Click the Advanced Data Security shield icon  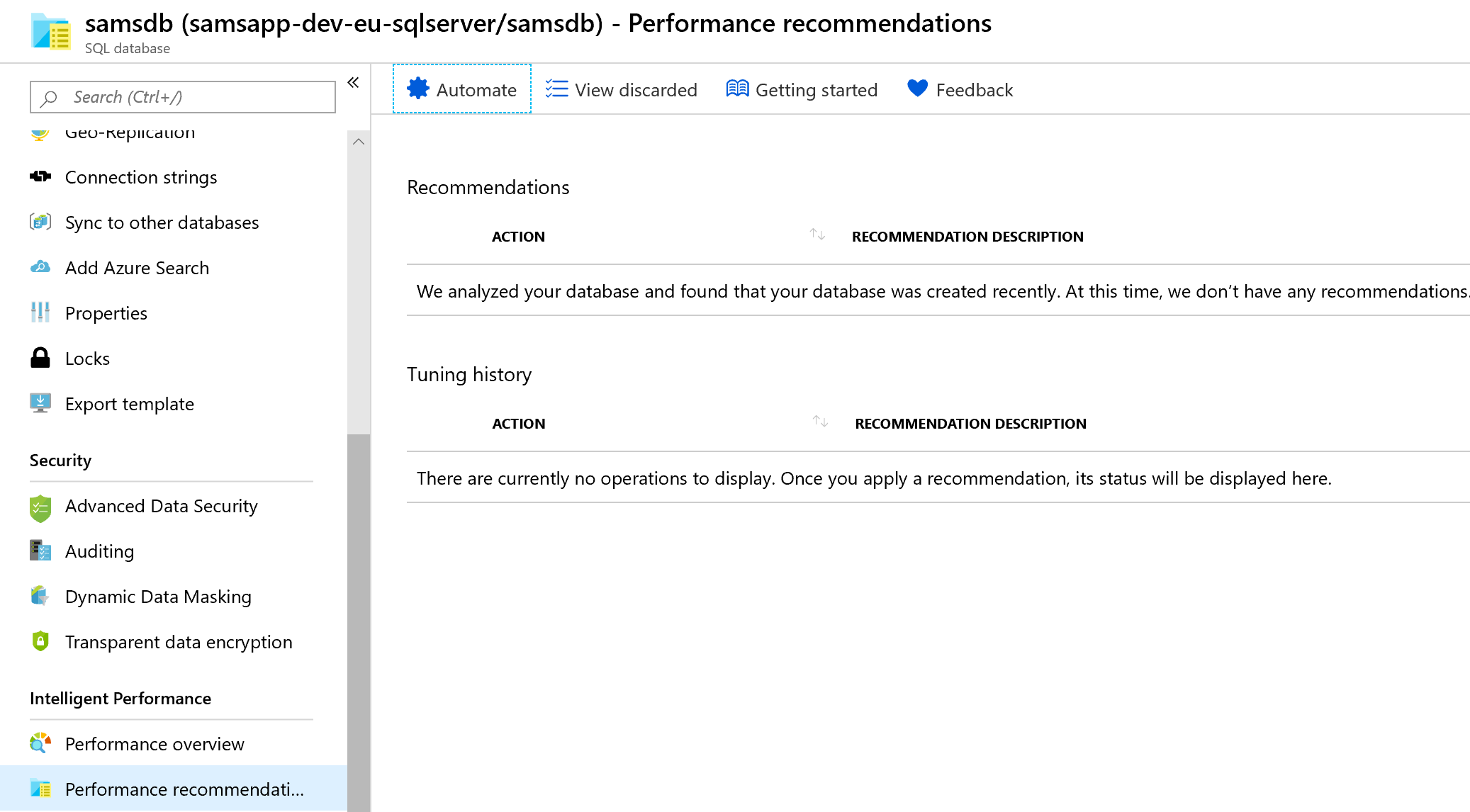40,507
